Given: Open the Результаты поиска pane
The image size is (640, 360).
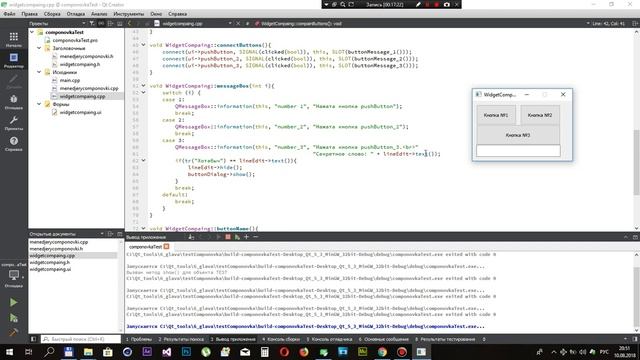Looking at the screenshot, I should tap(181, 339).
